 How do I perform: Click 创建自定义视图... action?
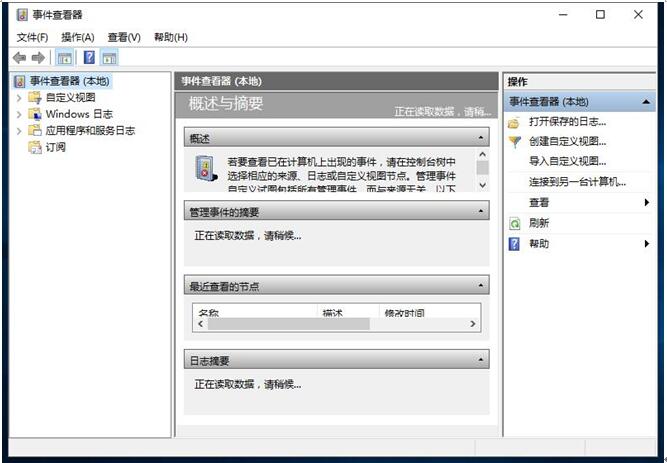tap(567, 141)
